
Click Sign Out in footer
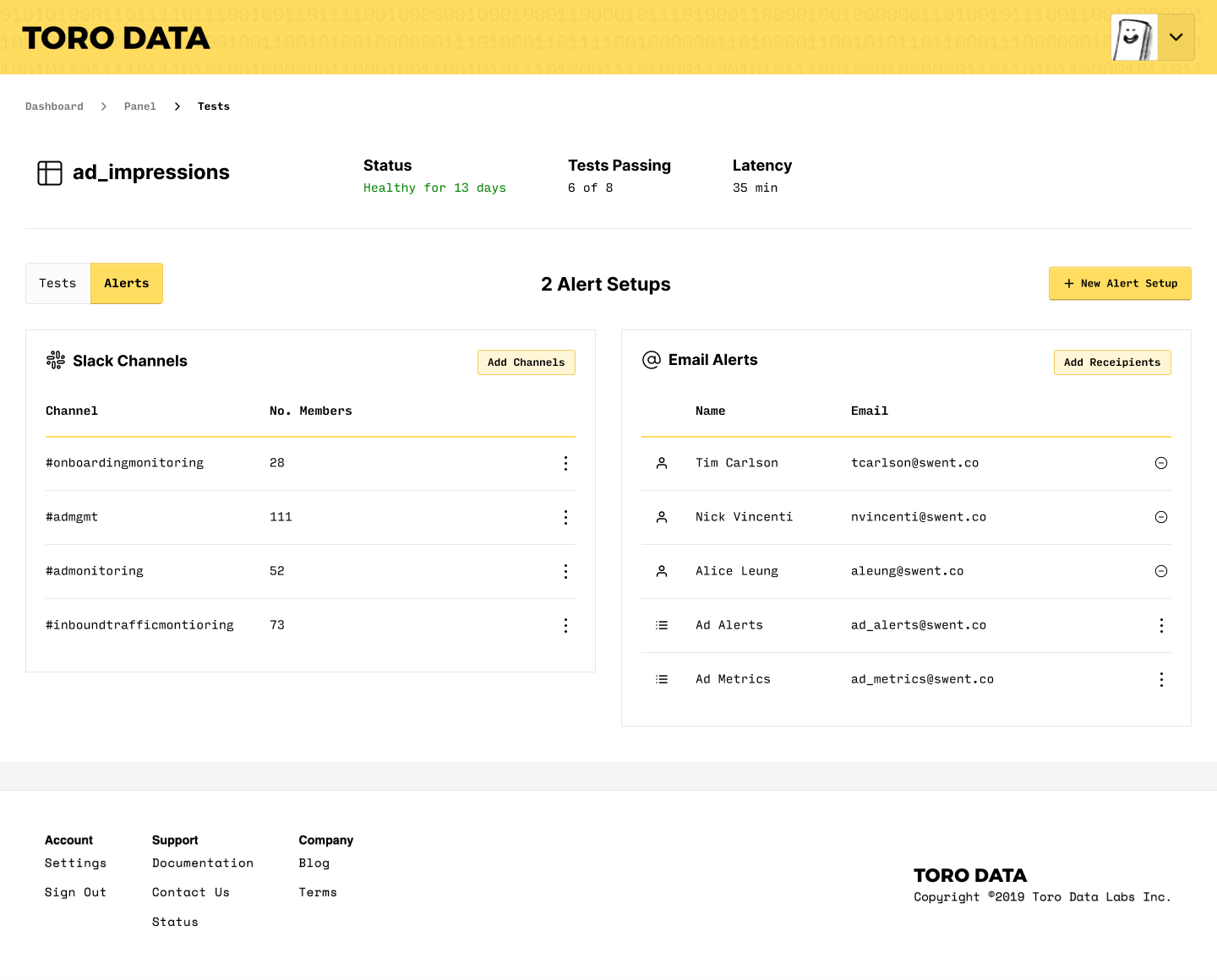pyautogui.click(x=75, y=892)
